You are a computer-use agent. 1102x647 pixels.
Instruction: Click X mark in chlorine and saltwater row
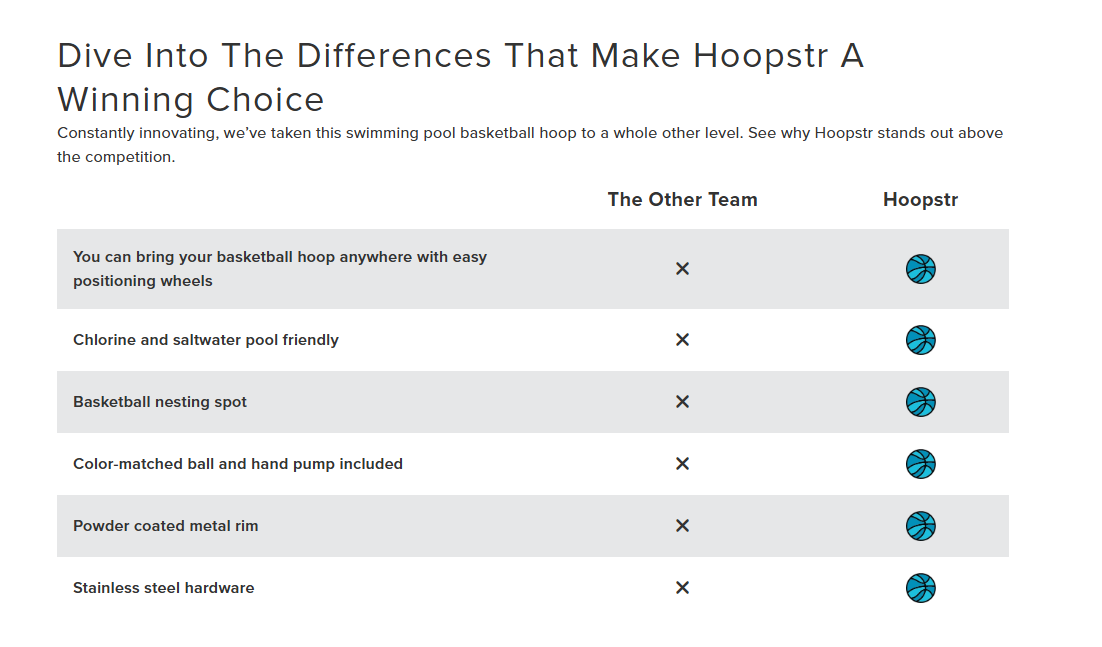[x=682, y=340]
